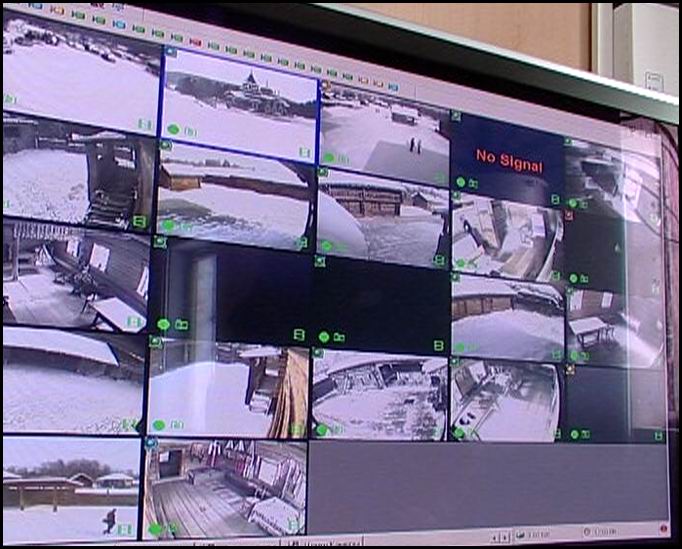Click green circle on picnic table feed
682x549 pixels.
574,356
